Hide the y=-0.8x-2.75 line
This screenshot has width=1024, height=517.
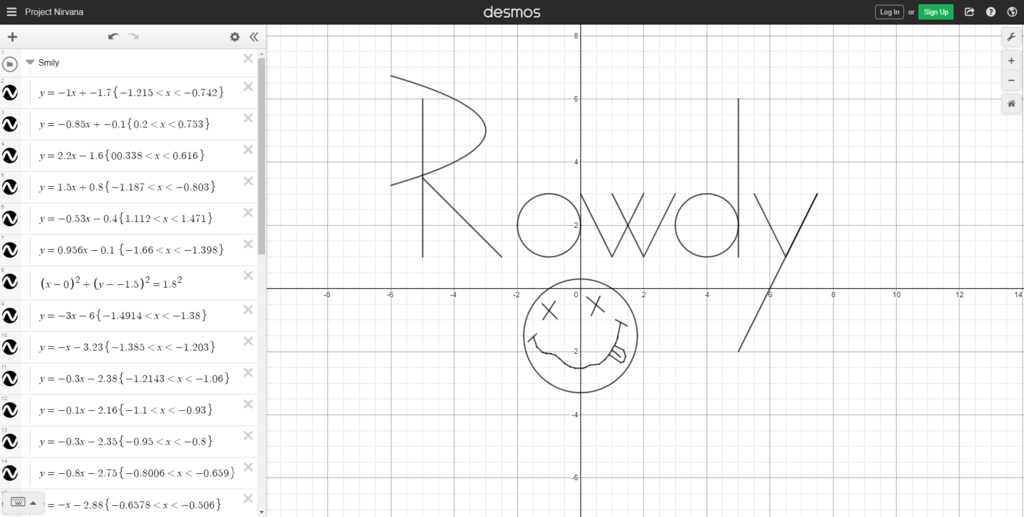tap(10, 473)
